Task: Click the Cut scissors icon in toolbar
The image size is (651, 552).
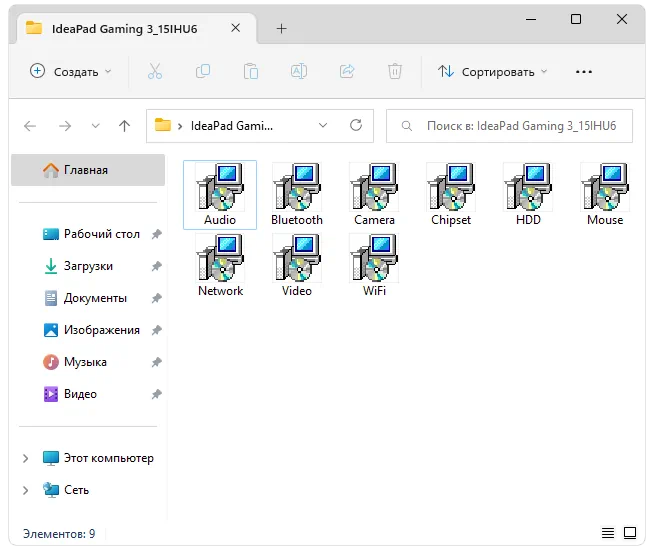Action: (x=155, y=71)
